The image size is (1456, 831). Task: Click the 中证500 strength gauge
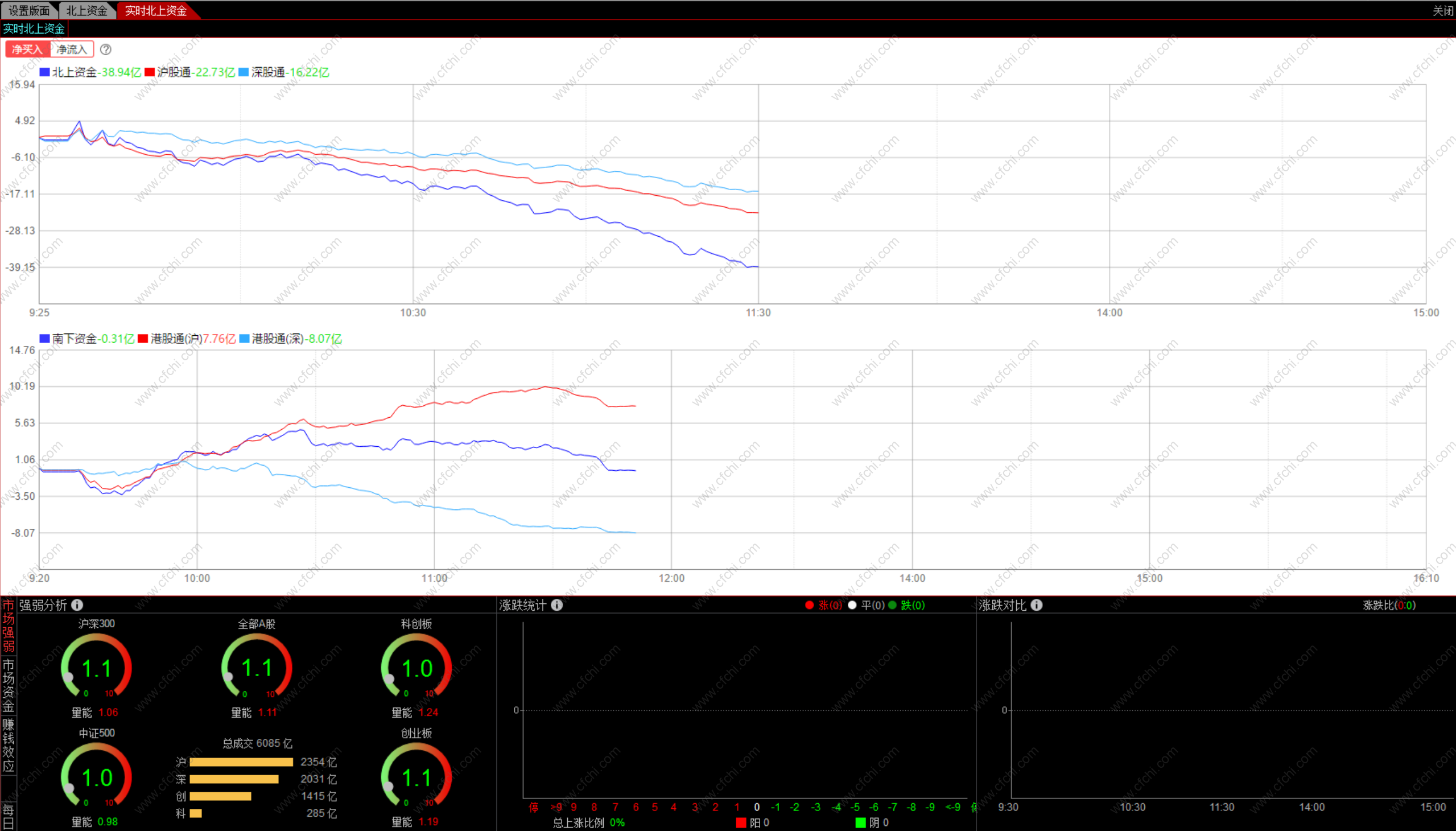[x=96, y=777]
